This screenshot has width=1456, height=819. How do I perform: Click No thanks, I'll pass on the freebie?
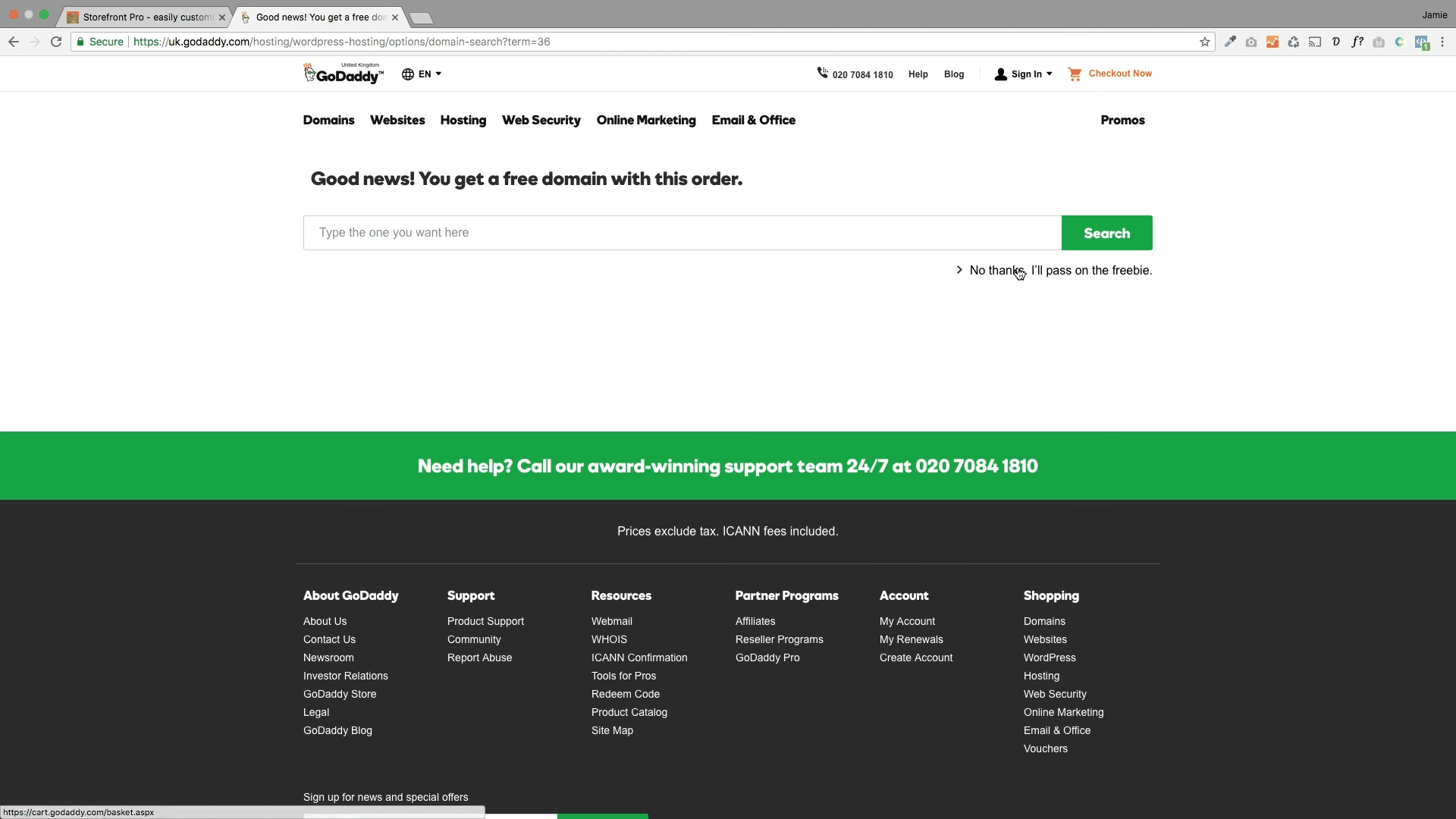pos(1060,270)
